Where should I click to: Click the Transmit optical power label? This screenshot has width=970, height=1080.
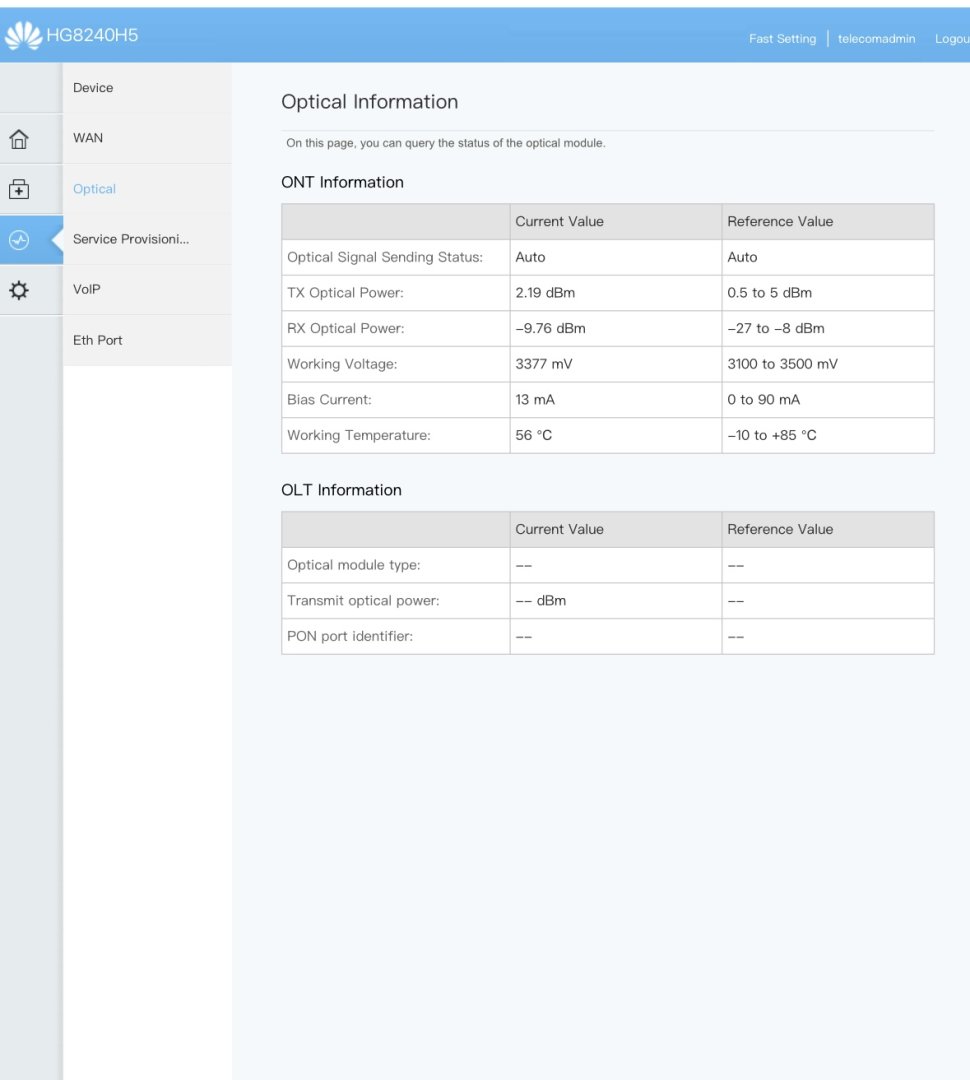363,601
